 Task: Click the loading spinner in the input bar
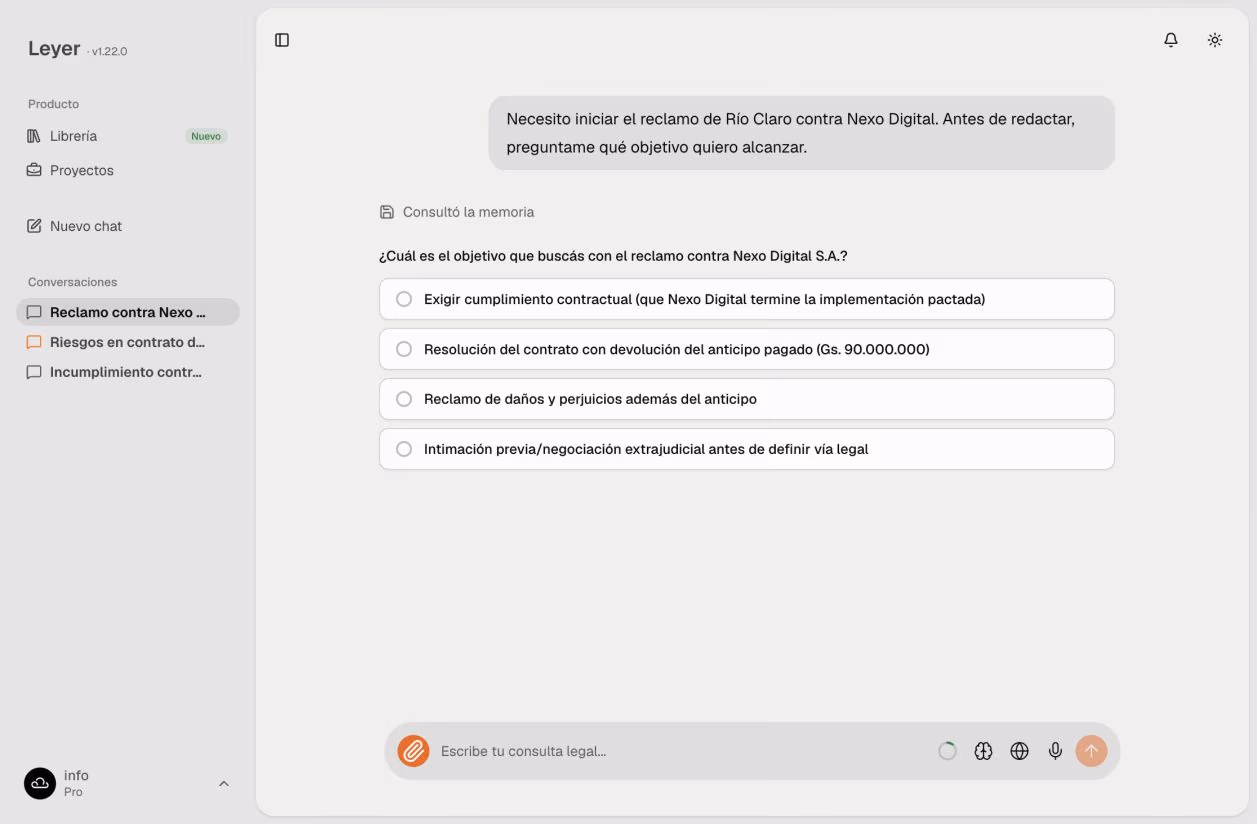pos(947,751)
